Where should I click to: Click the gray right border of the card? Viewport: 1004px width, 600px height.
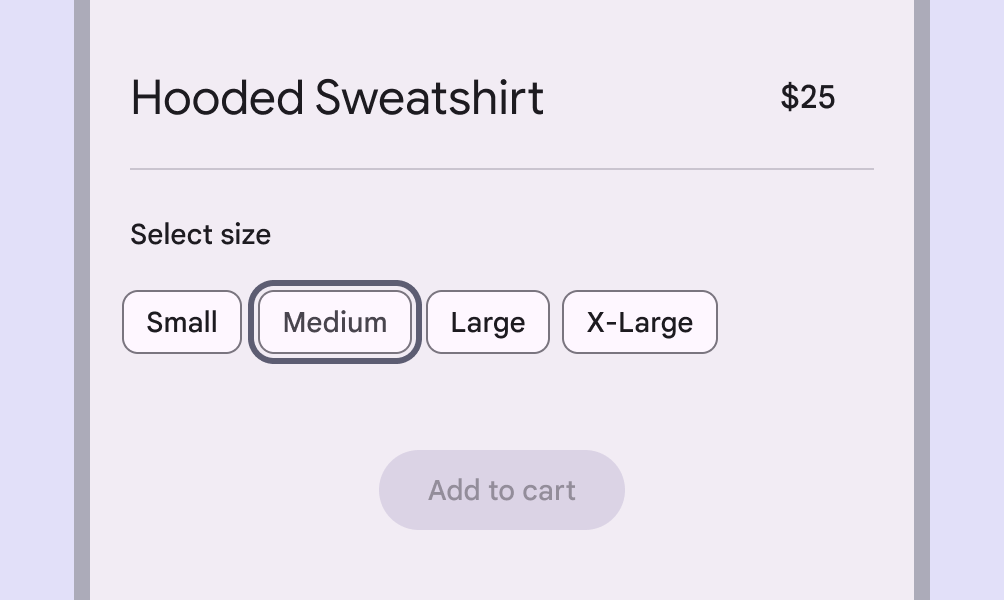click(x=922, y=300)
